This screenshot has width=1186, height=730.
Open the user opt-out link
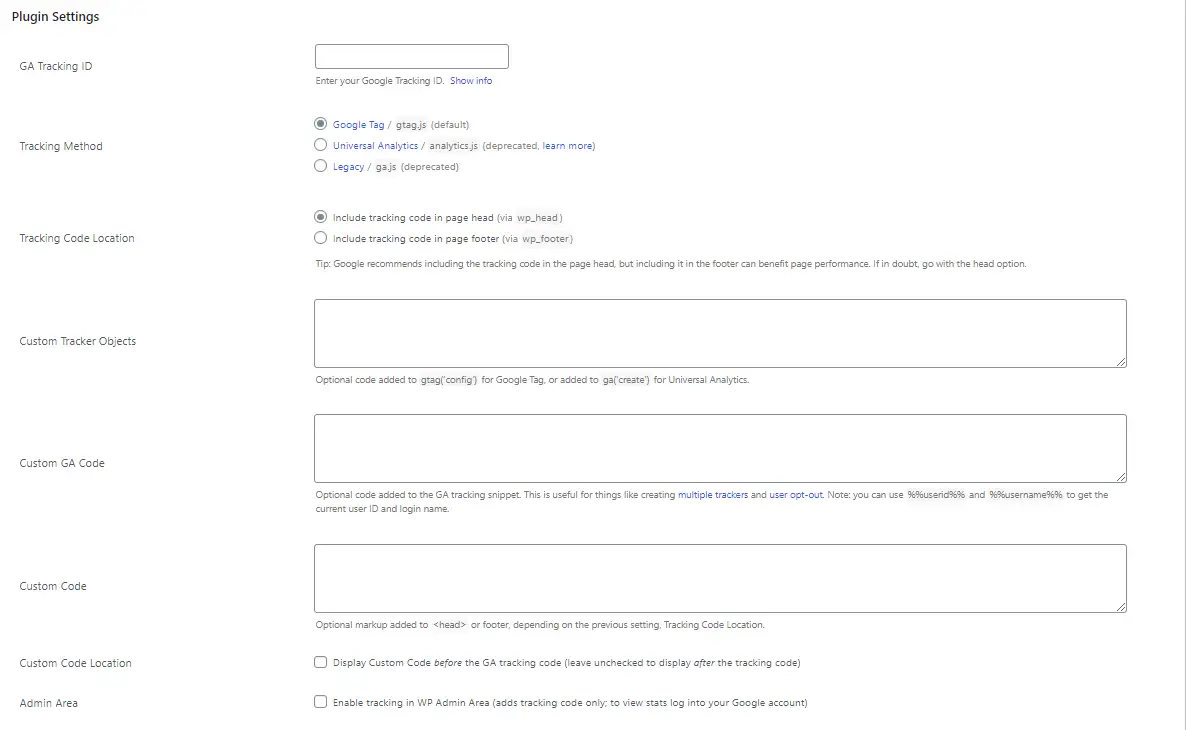[x=794, y=494]
